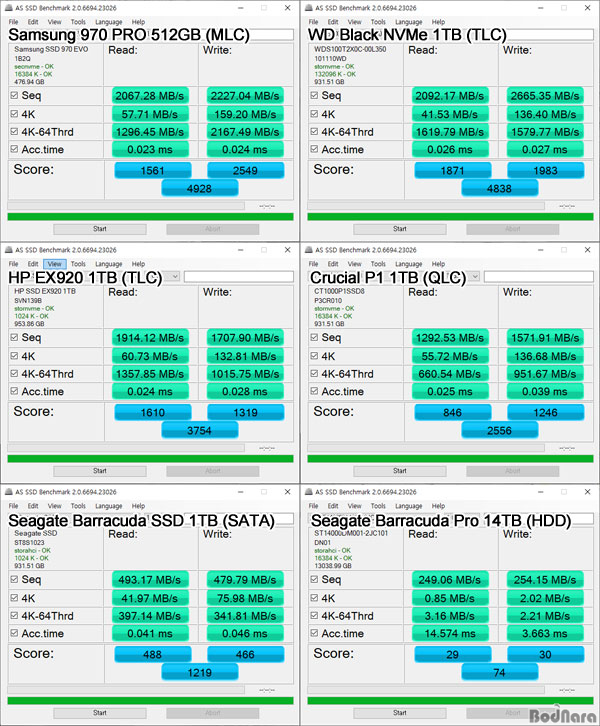Toggle Acc.time checkbox in Seagate Barracuda SSD window
The height and width of the screenshot is (726, 600).
pos(14,633)
